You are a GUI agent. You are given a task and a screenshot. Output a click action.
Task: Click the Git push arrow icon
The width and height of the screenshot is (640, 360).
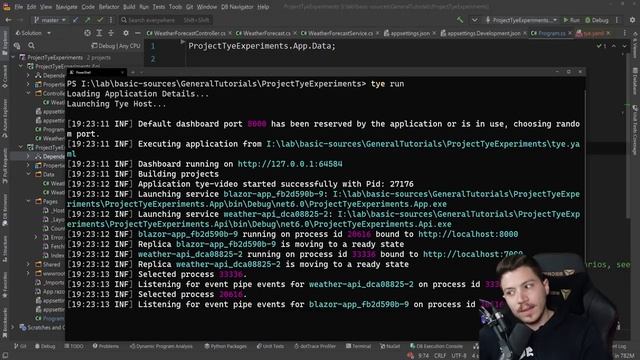(x=87, y=20)
